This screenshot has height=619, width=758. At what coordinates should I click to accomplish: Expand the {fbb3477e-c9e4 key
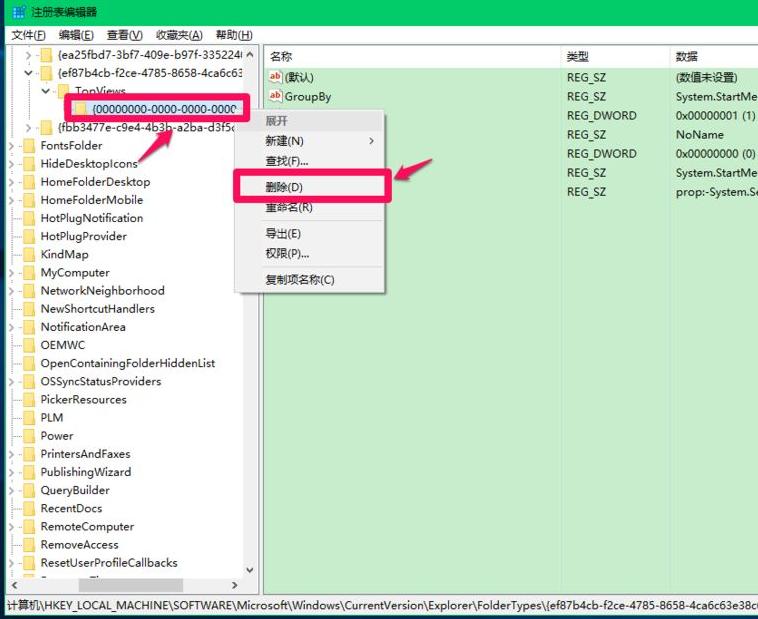click(28, 128)
